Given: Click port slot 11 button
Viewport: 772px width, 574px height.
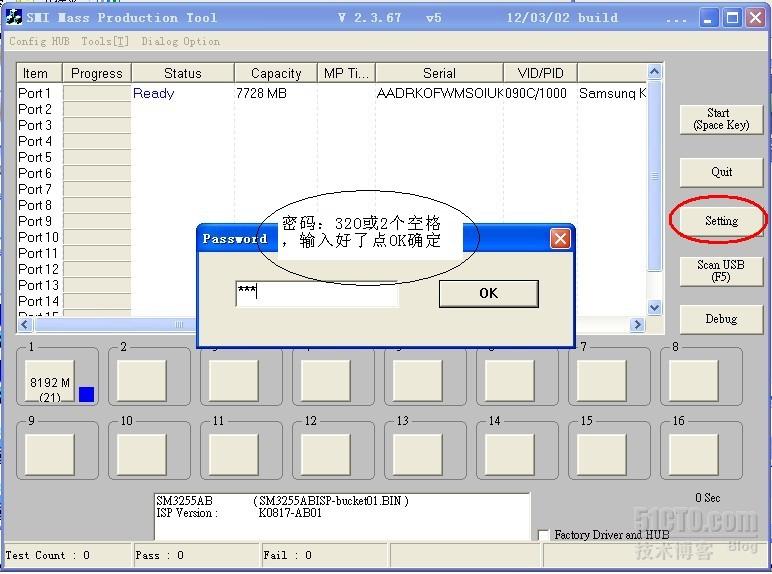Looking at the screenshot, I should (x=234, y=454).
